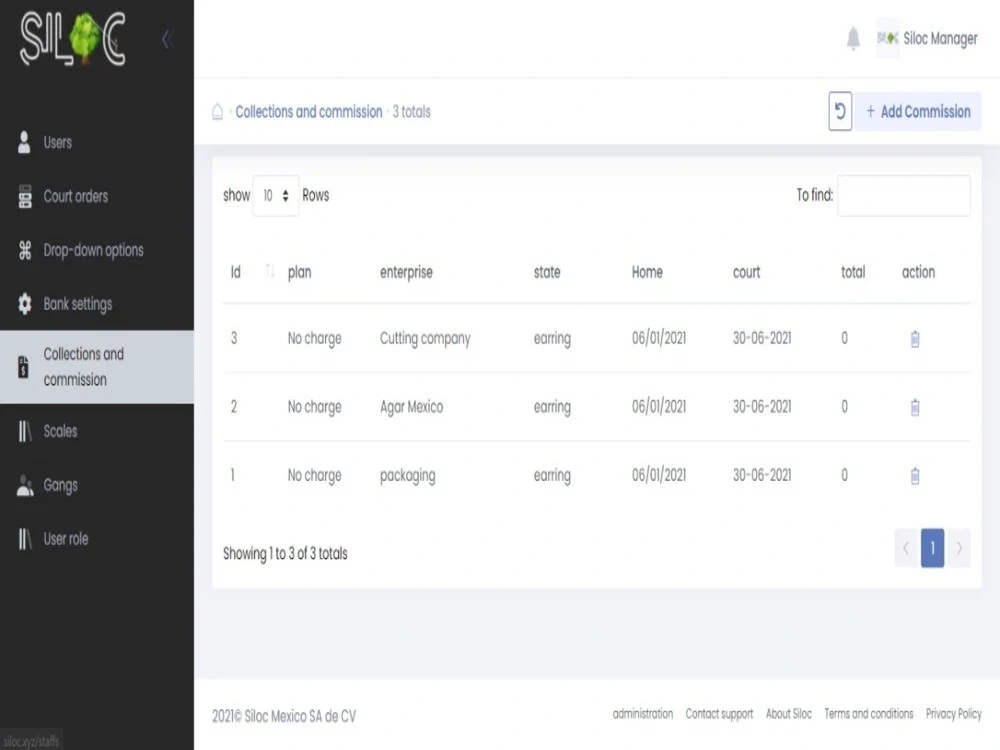This screenshot has width=1000, height=750.
Task: Click the User role books icon
Action: (x=25, y=539)
